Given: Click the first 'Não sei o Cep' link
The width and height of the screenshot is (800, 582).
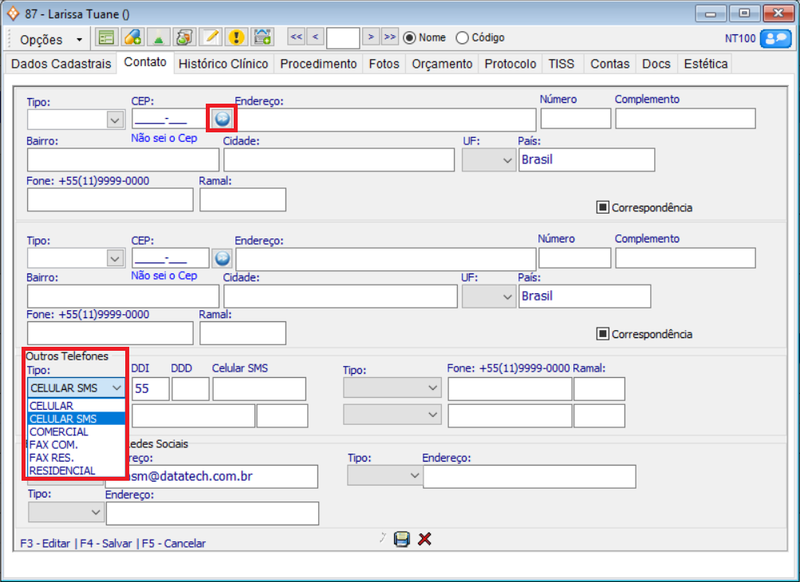Looking at the screenshot, I should (x=164, y=139).
